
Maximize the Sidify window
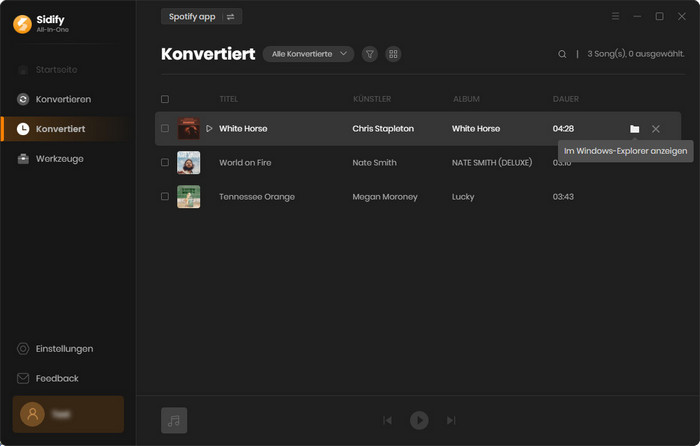659,17
